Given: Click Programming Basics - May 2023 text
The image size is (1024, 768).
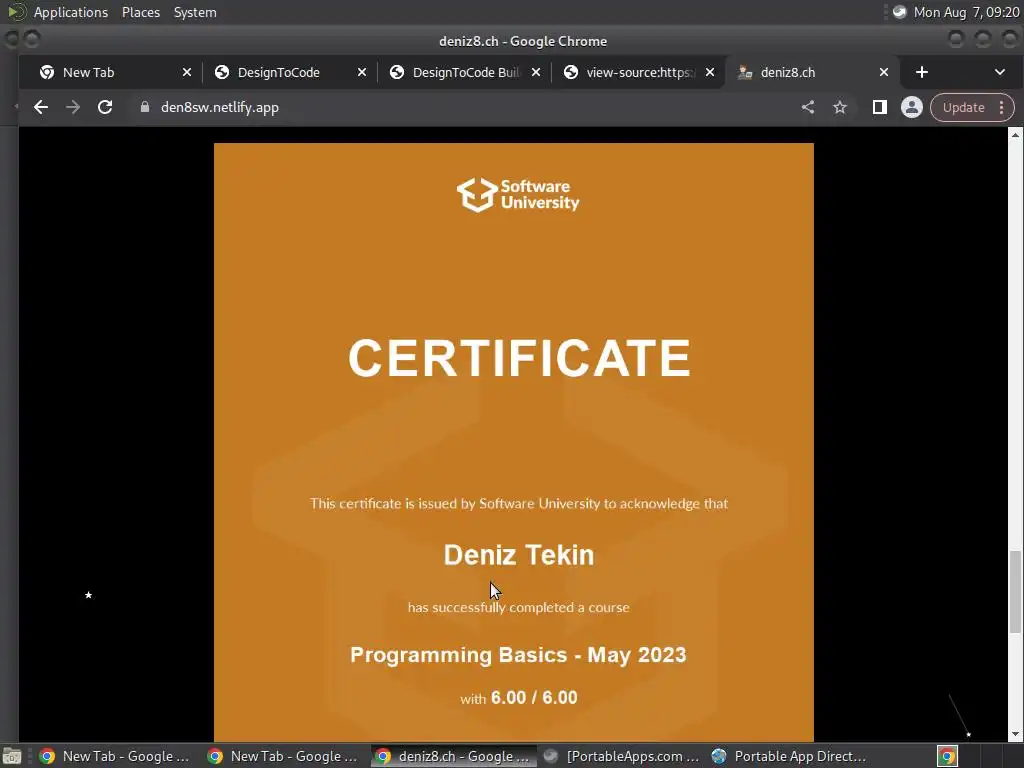Looking at the screenshot, I should click(x=518, y=655).
